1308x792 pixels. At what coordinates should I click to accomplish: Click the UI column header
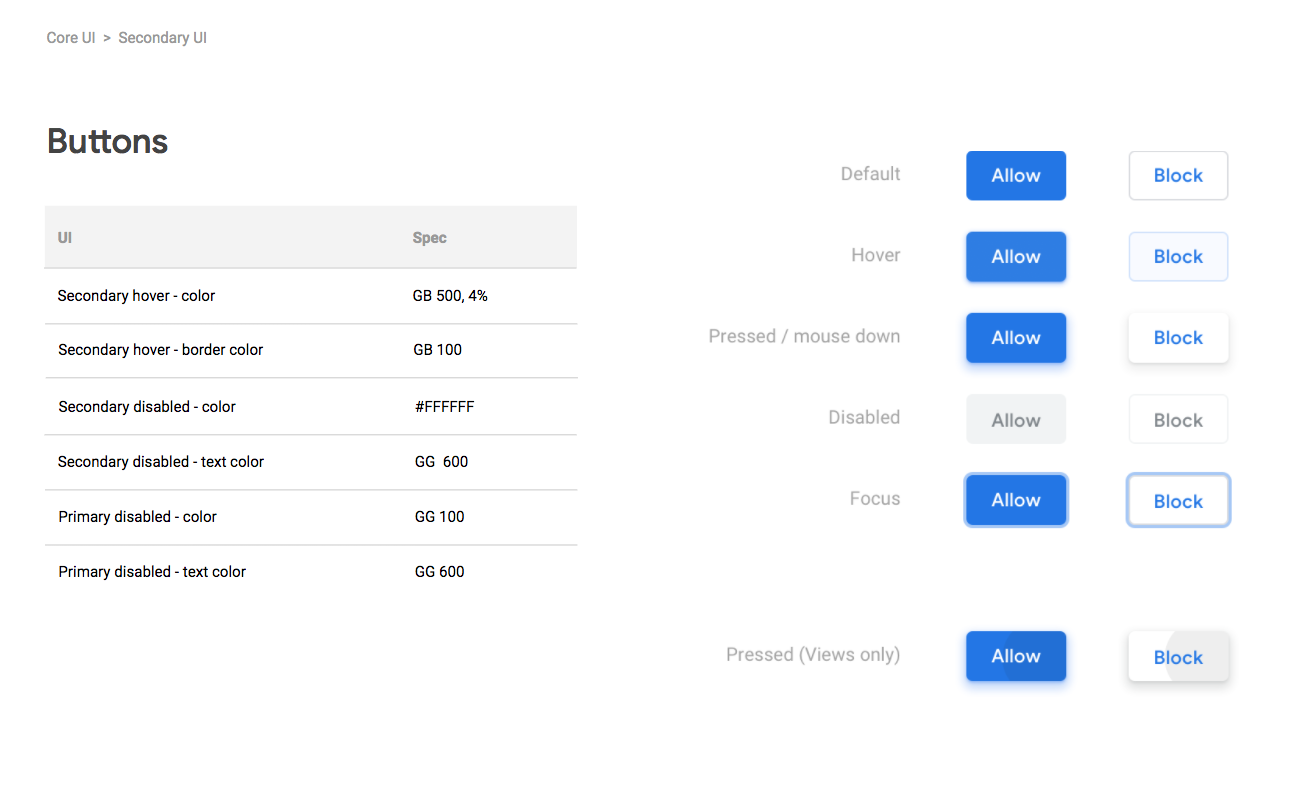65,238
